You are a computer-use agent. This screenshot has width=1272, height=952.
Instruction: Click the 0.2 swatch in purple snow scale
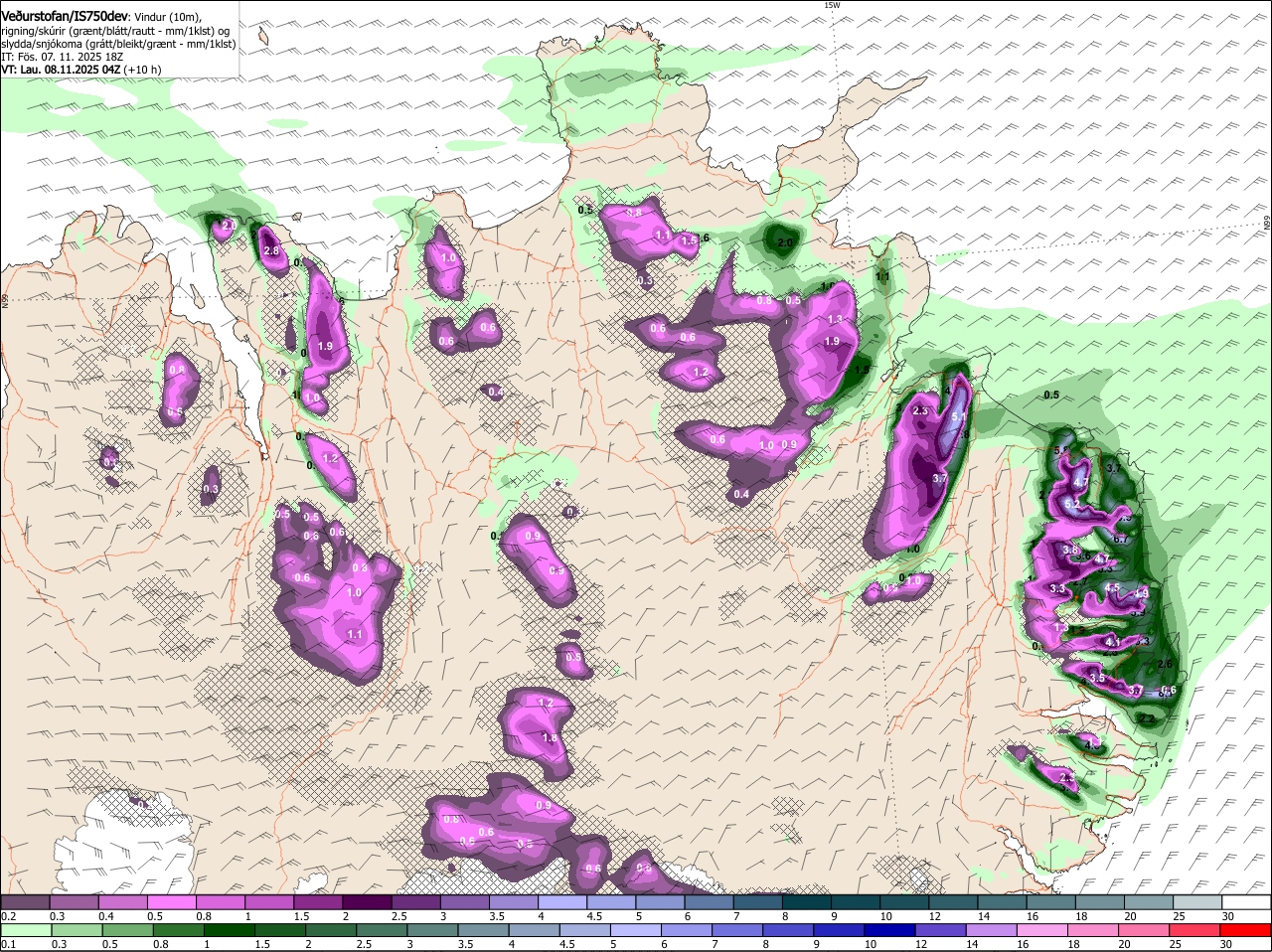point(25,902)
